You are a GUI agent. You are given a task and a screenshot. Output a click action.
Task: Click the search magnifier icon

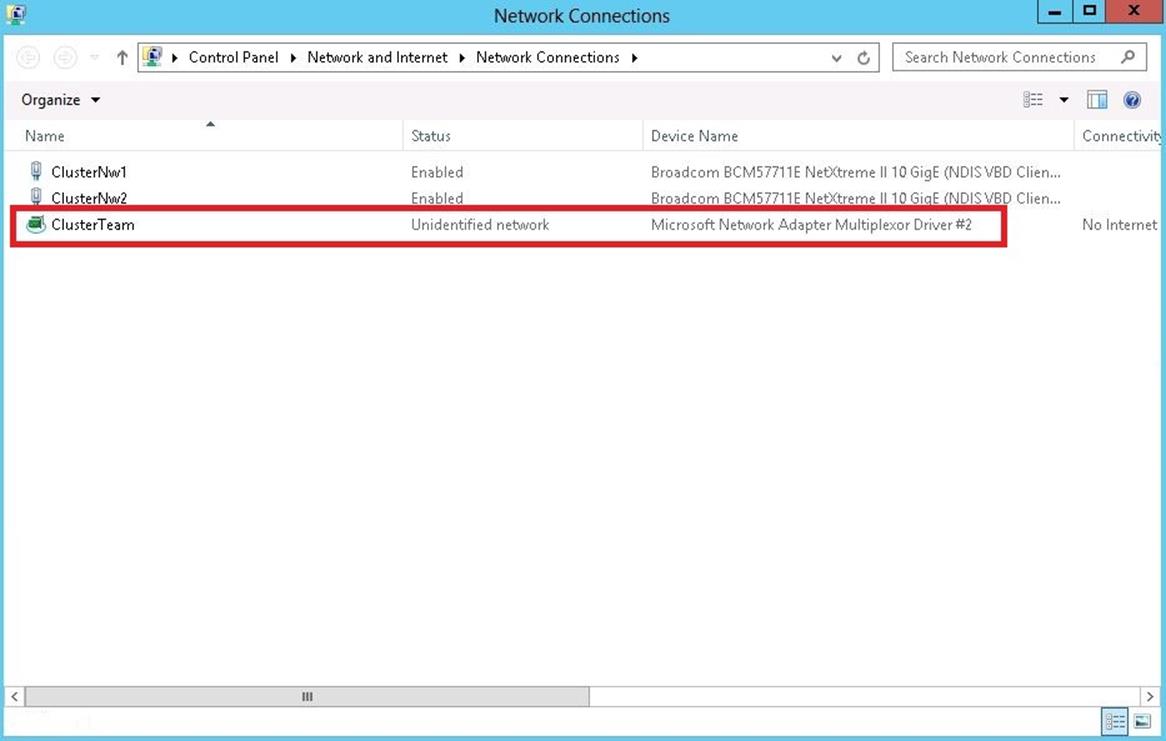tap(1128, 57)
